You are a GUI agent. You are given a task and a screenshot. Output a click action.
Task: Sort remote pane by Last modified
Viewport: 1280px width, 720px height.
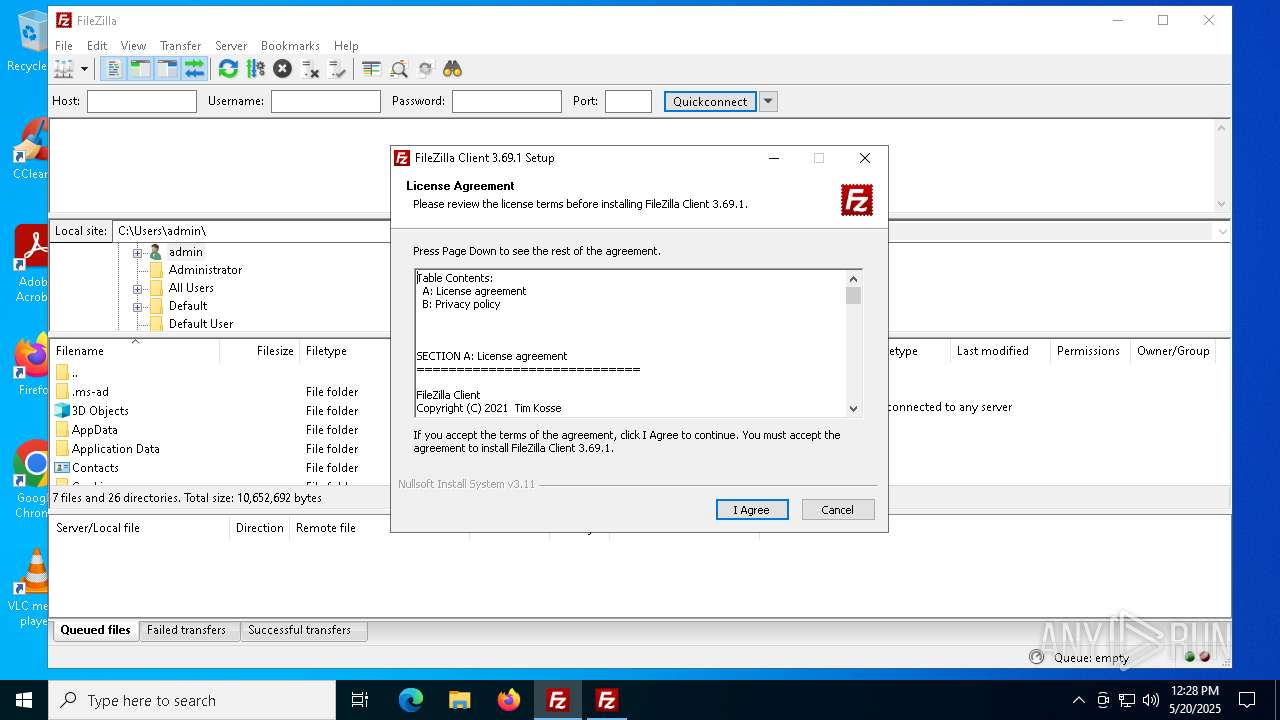click(x=1000, y=351)
